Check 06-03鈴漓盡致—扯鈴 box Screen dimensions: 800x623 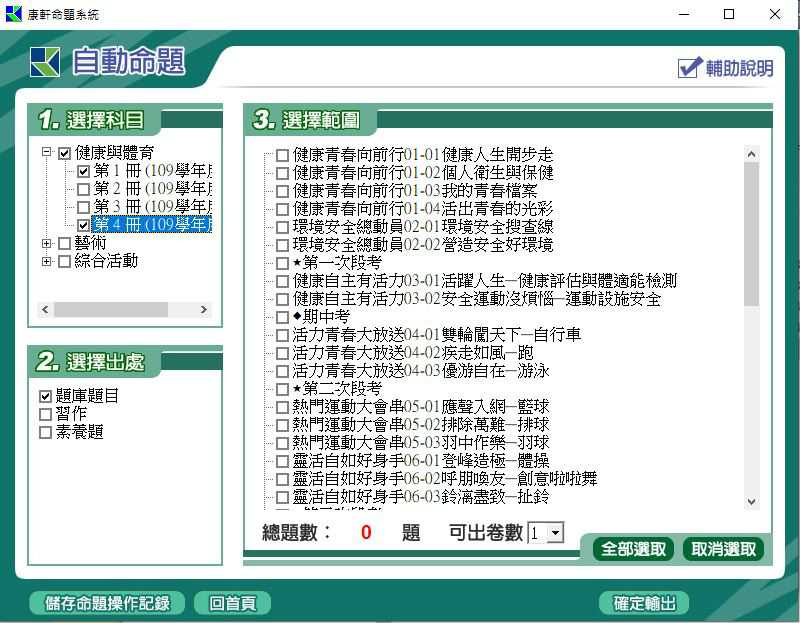coord(282,497)
